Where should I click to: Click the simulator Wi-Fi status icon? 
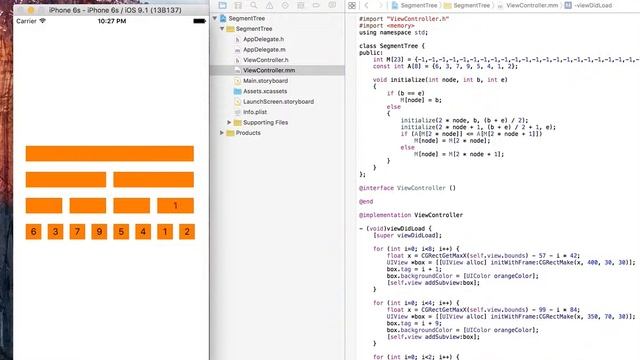click(42, 21)
